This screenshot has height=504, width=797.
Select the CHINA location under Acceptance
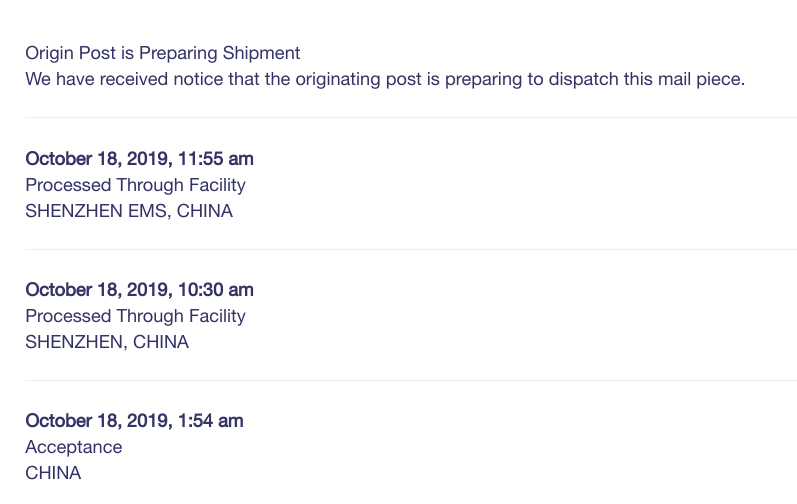53,473
